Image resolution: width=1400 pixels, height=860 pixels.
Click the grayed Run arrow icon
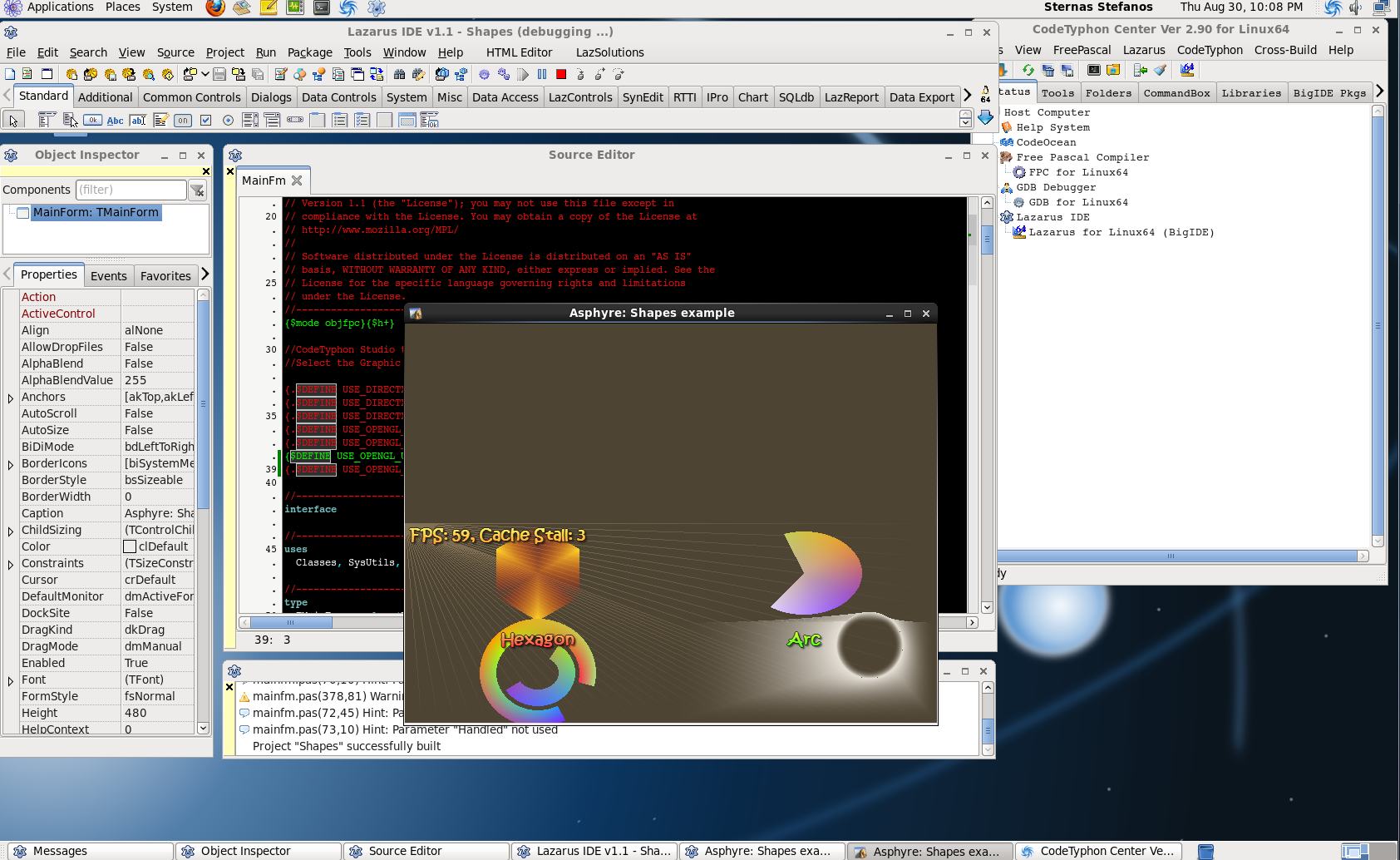tap(523, 74)
